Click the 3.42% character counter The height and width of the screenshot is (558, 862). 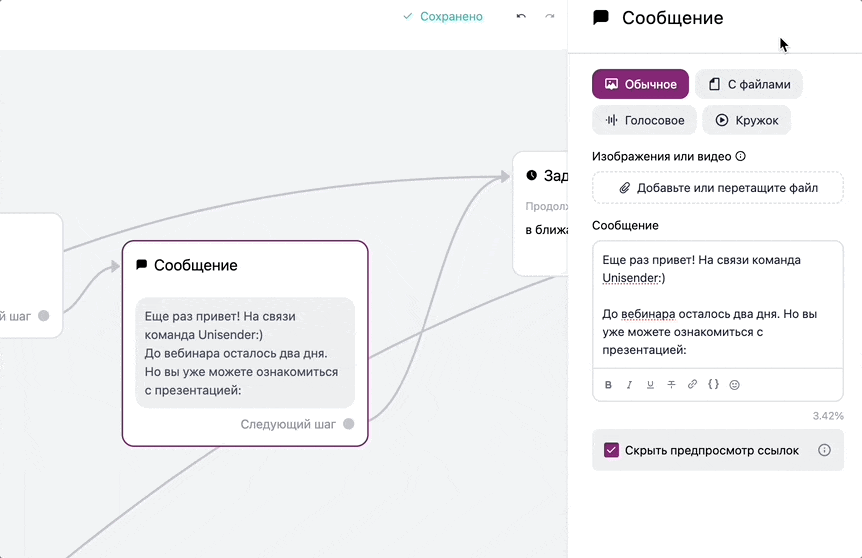(x=828, y=416)
